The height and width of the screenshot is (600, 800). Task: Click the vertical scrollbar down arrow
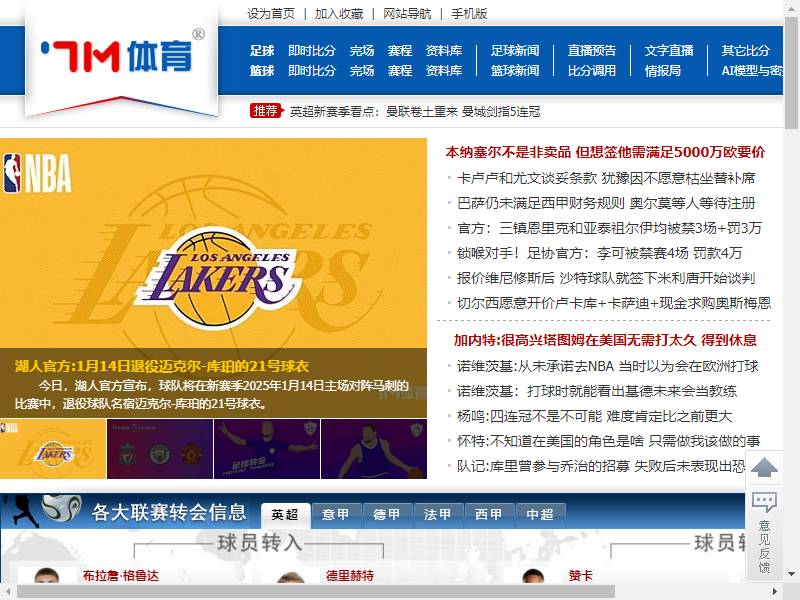(791, 574)
